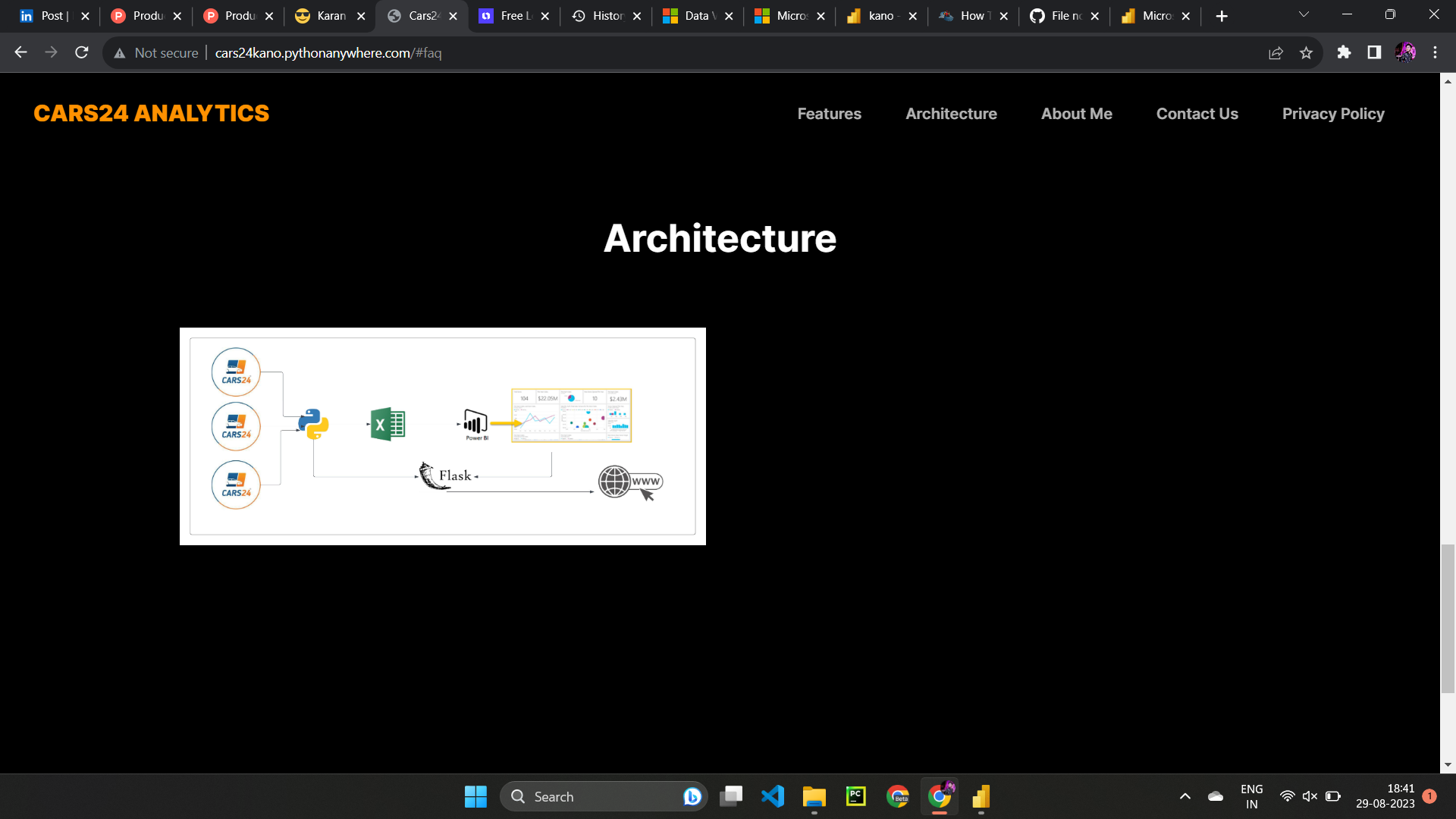
Task: Click the browser forward arrow
Action: 52,52
